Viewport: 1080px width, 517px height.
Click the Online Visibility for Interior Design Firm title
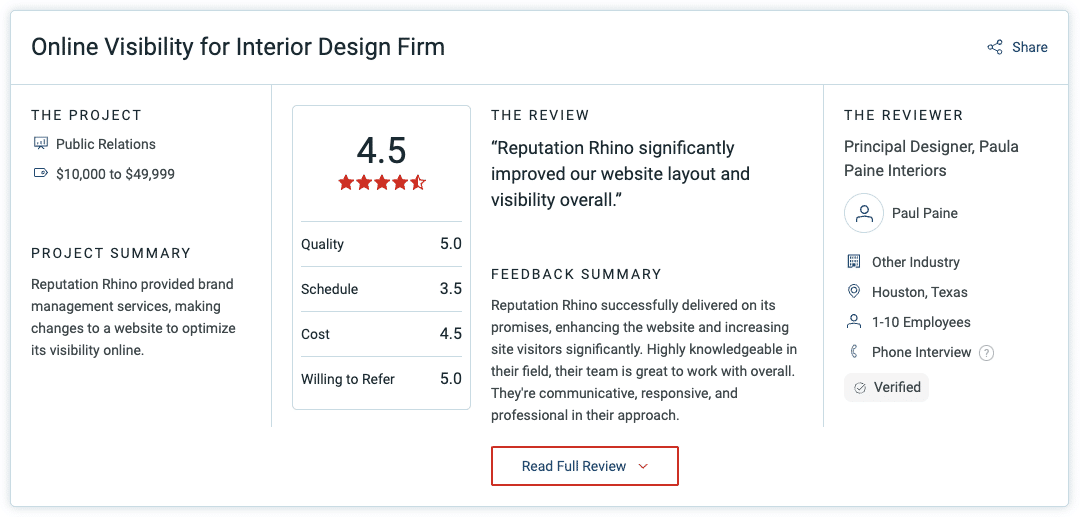(238, 47)
